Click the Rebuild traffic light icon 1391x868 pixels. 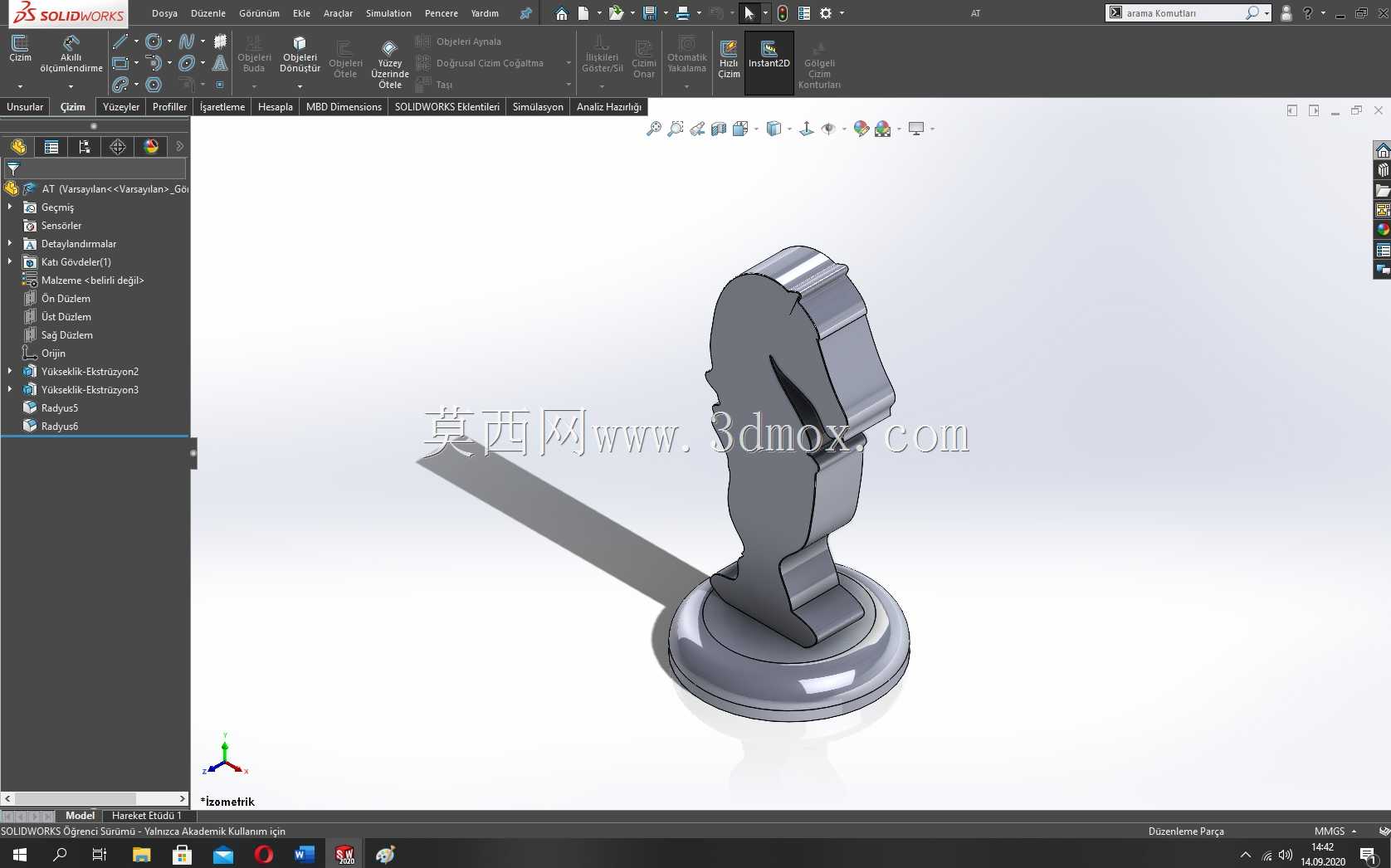(x=782, y=13)
